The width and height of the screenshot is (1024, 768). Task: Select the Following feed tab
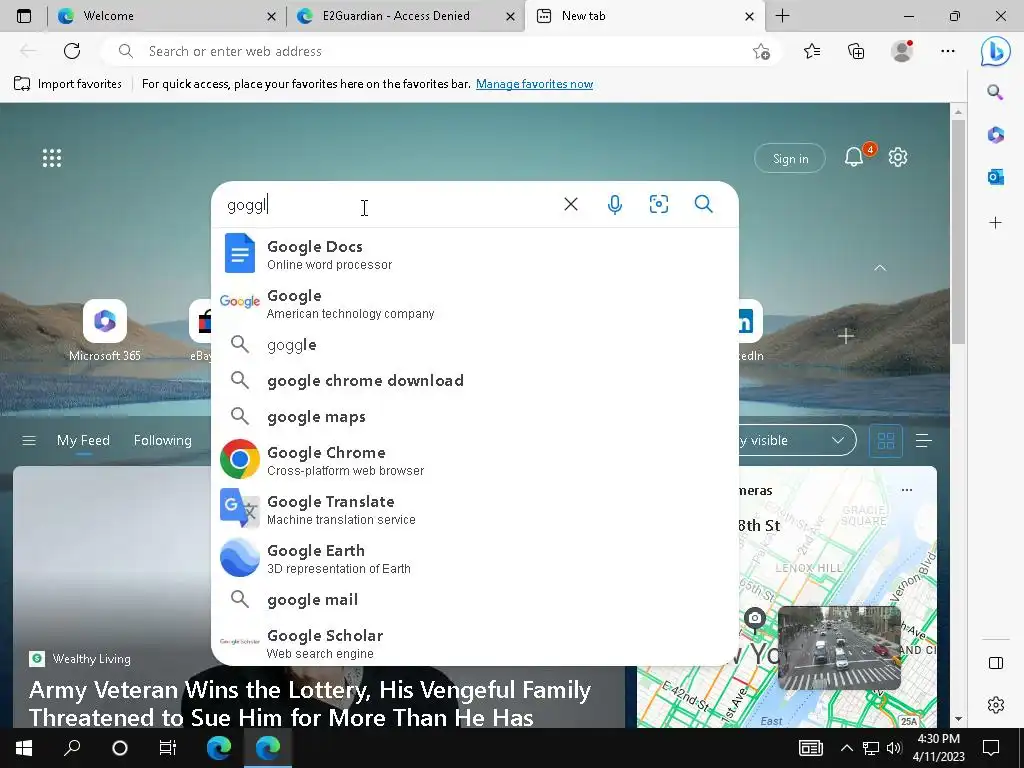[163, 441]
